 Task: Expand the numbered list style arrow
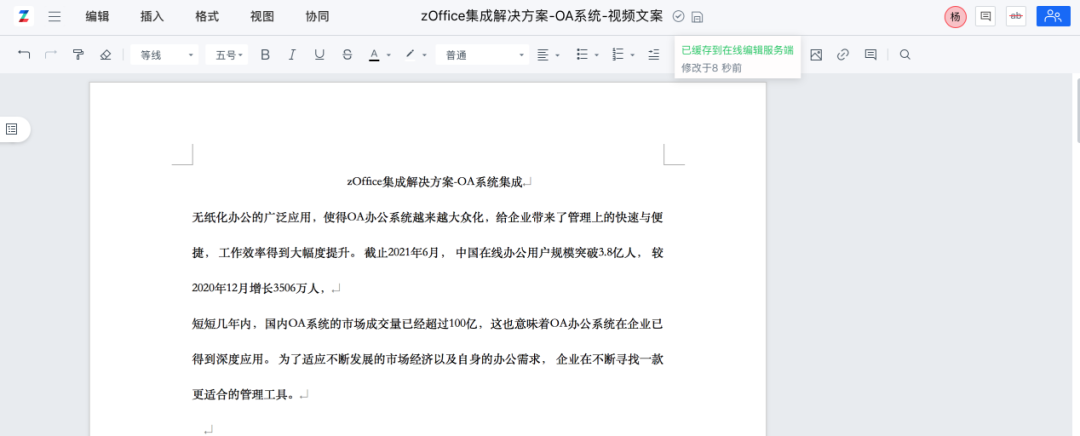point(632,55)
